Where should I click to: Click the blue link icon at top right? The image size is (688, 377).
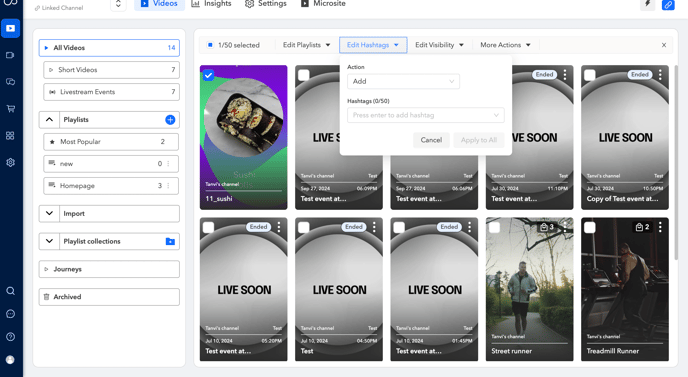[668, 5]
